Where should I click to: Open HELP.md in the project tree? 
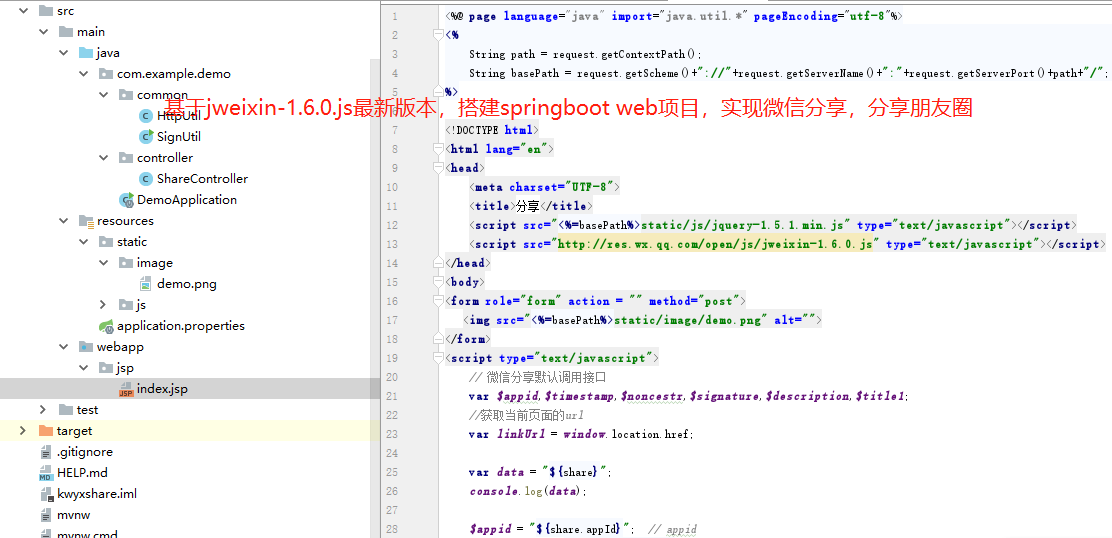(x=82, y=473)
